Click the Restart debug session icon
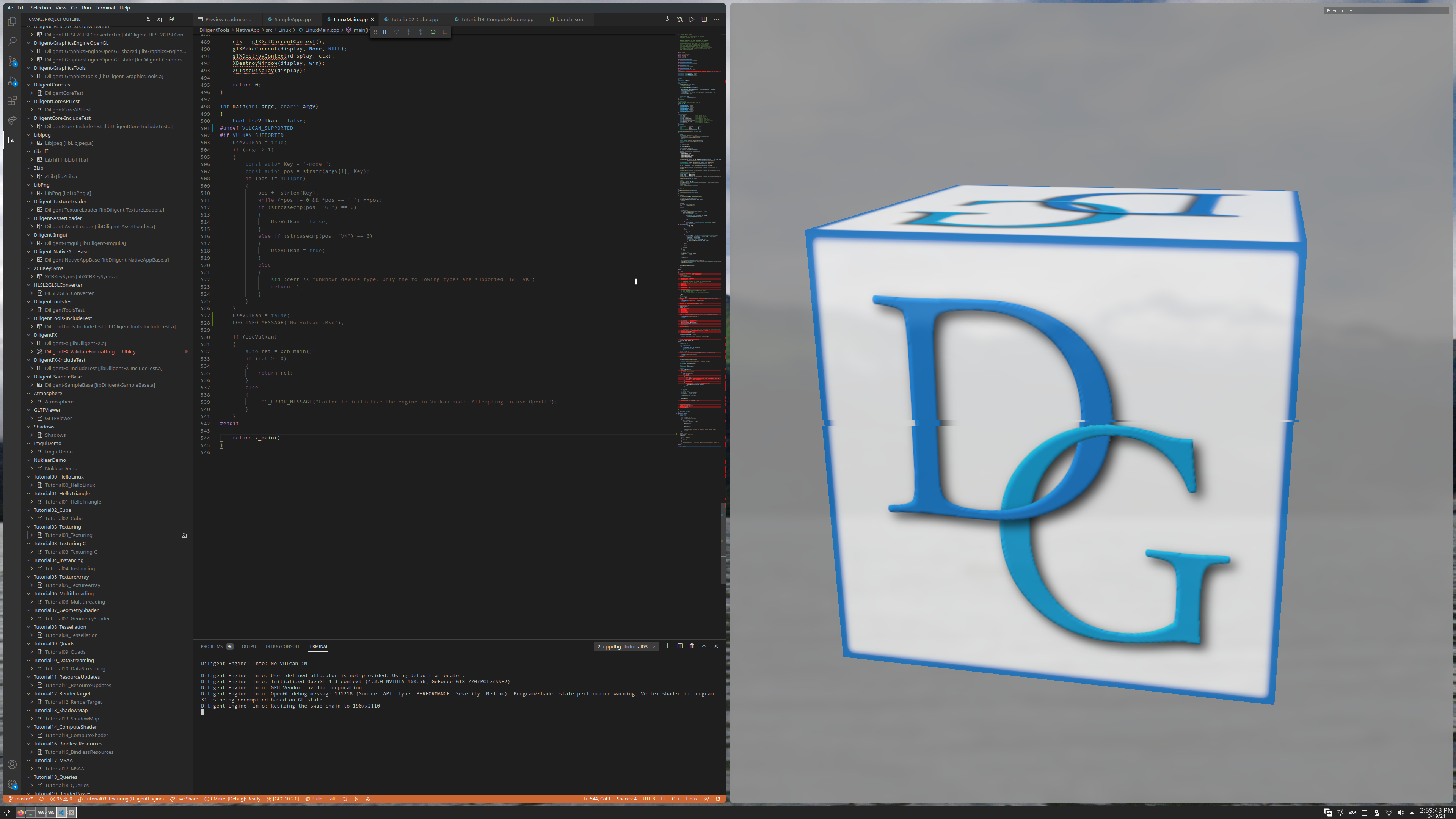Screen dimensions: 1456x819 pyautogui.click(x=433, y=31)
